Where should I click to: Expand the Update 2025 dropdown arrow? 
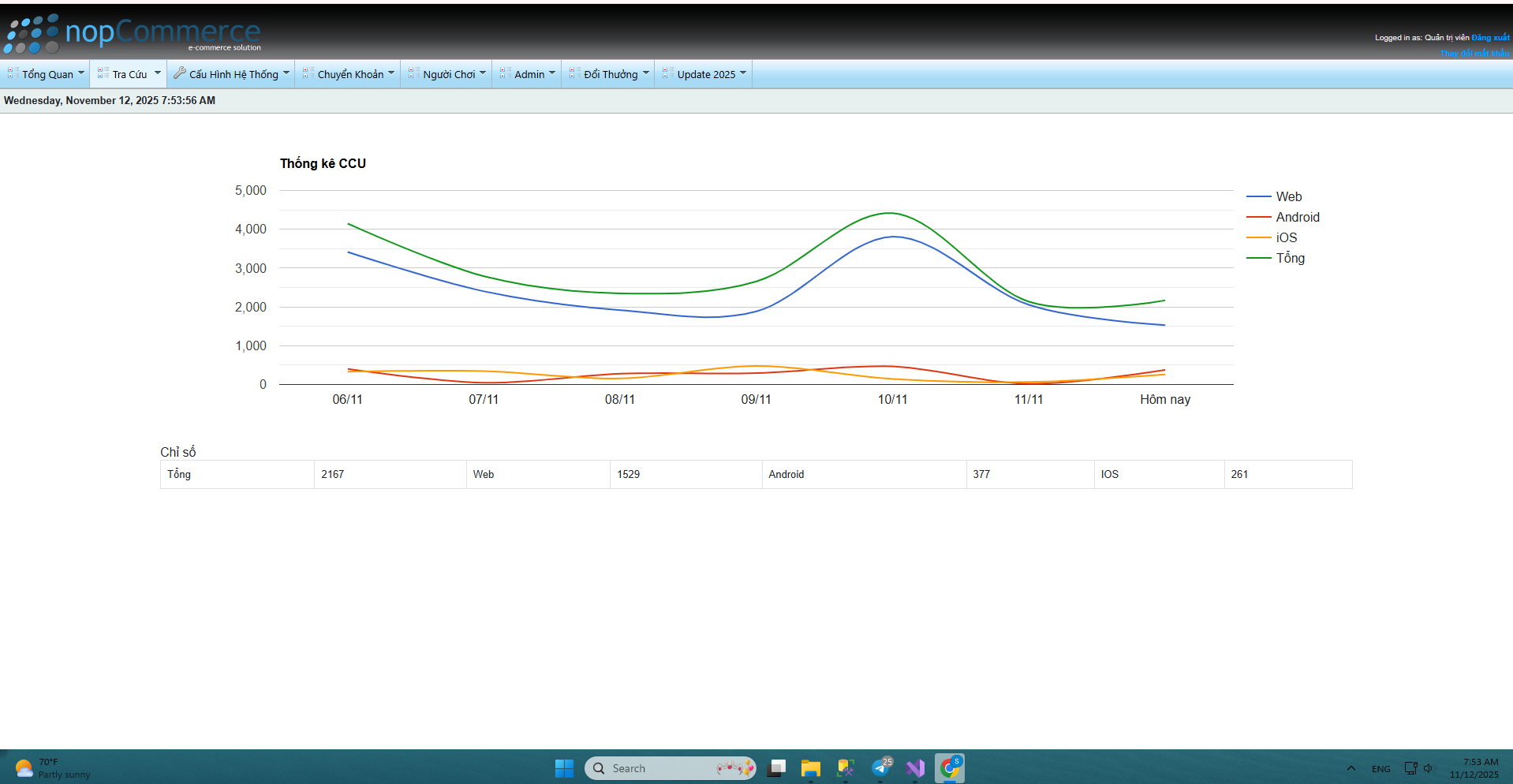pos(743,73)
